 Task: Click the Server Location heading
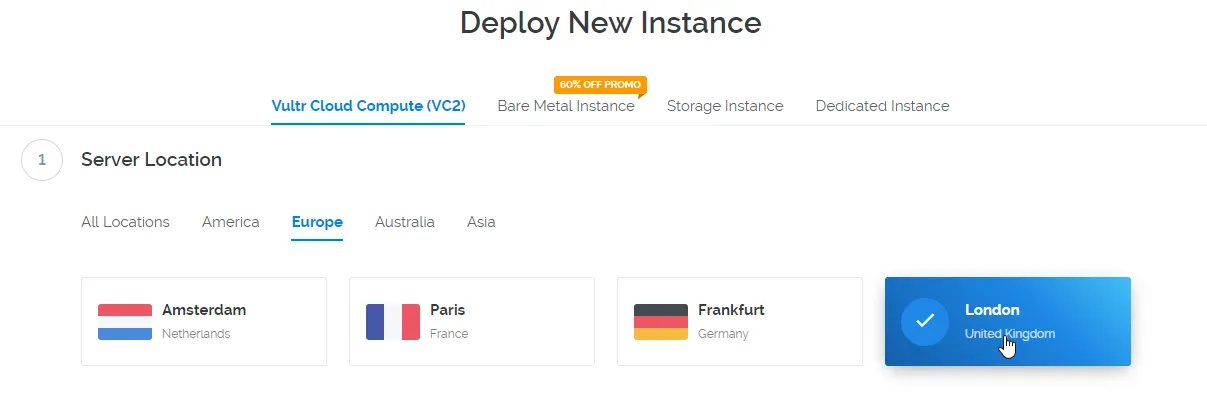coord(151,159)
